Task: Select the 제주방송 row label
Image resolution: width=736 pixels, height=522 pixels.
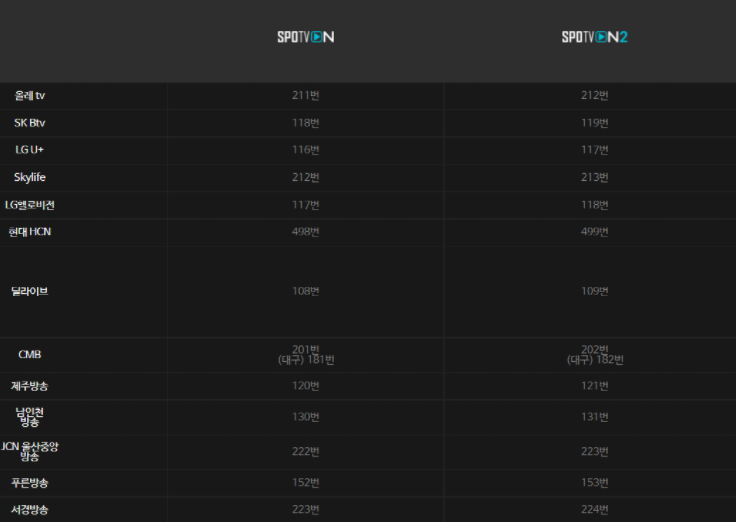Action: point(30,386)
